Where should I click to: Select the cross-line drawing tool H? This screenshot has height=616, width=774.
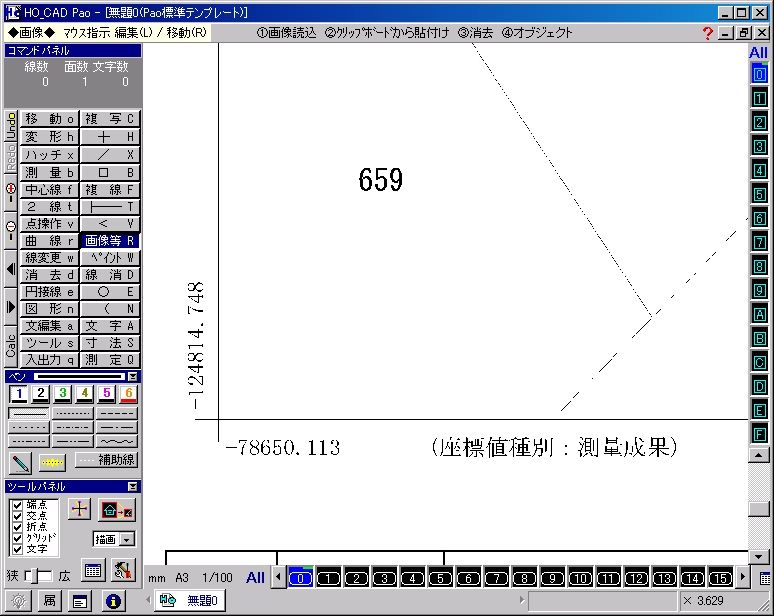[x=110, y=137]
